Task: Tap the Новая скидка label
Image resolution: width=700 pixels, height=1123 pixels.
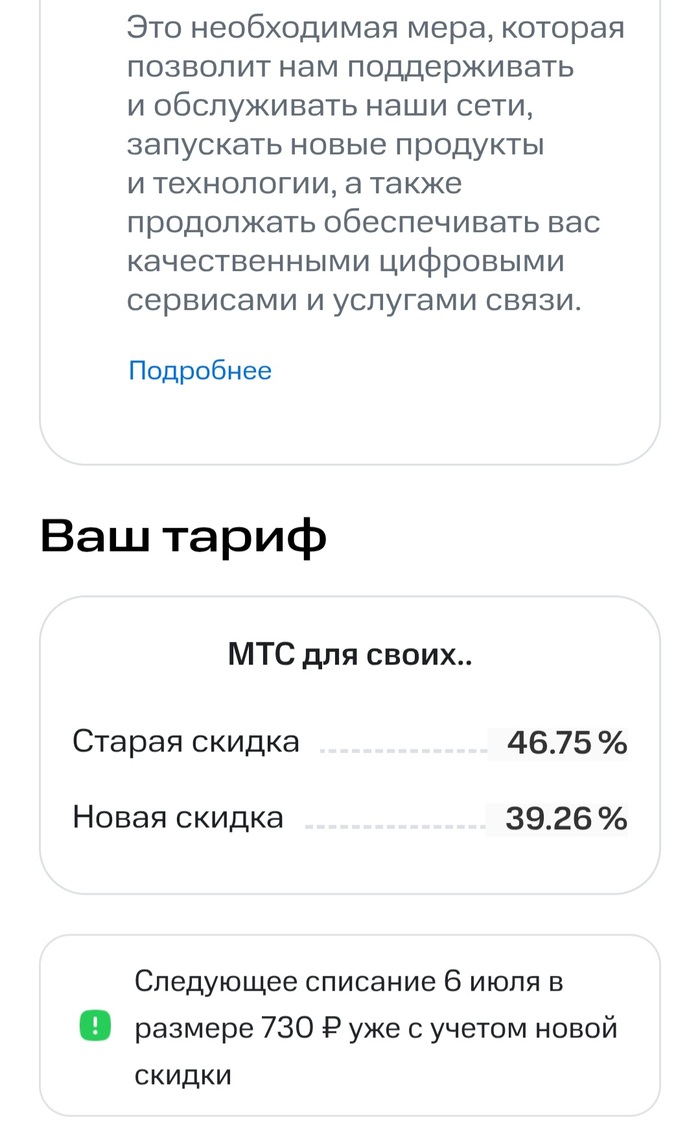Action: click(x=178, y=818)
